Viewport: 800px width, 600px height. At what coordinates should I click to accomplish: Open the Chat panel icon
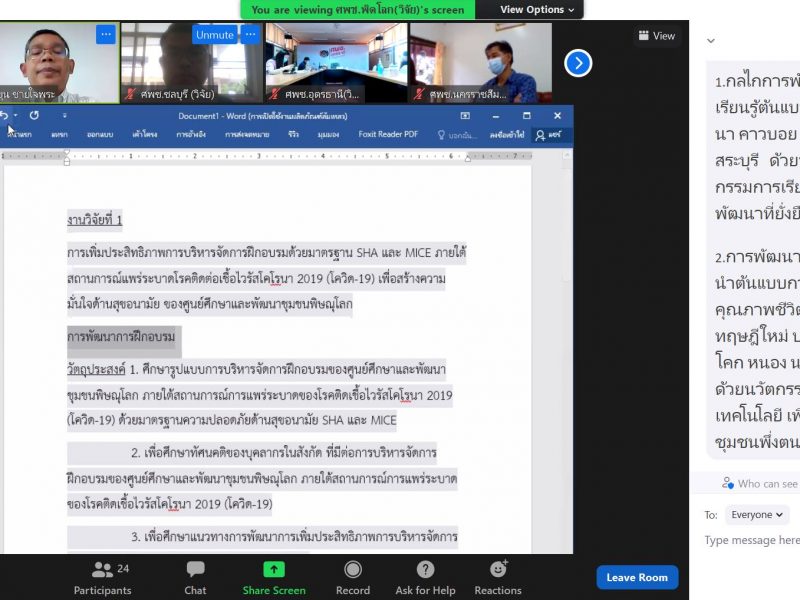click(x=195, y=569)
